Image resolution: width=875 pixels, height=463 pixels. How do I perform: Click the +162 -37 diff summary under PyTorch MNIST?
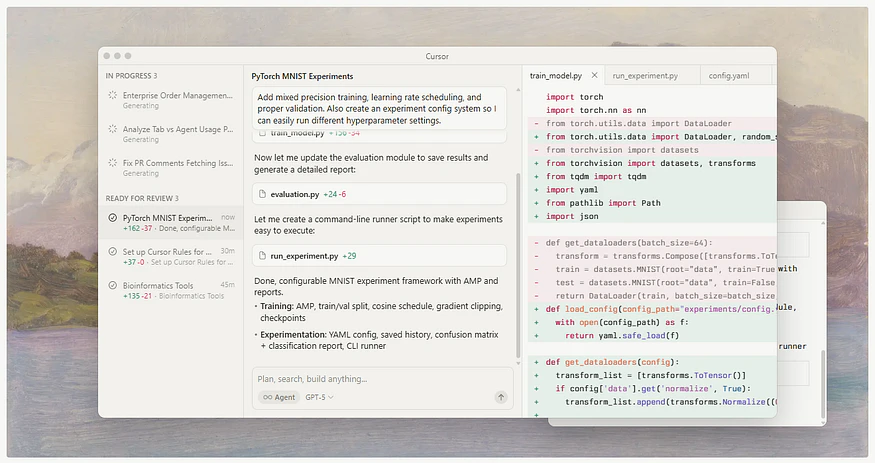[137, 228]
